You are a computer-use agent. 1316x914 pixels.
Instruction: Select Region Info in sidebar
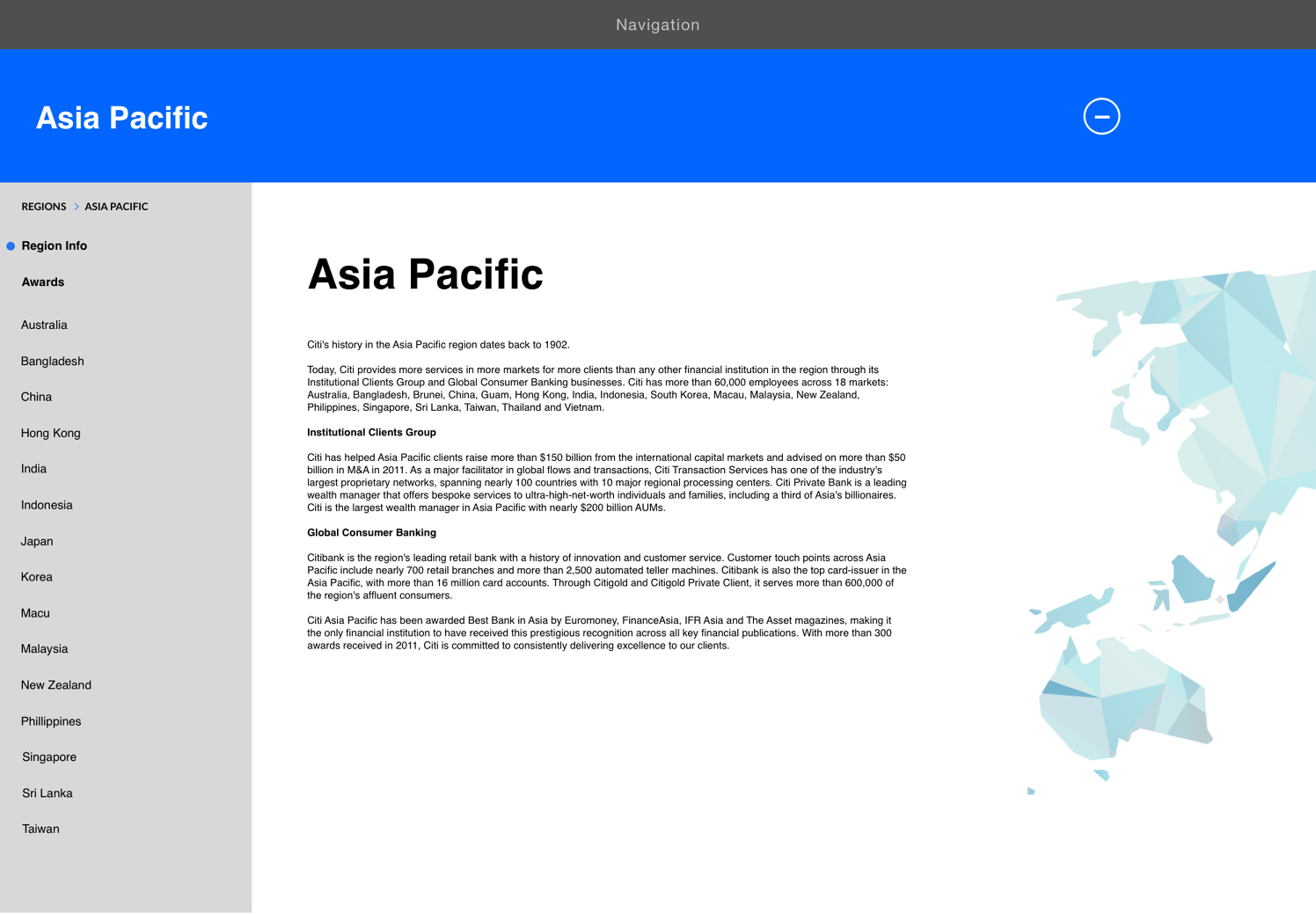click(x=55, y=246)
